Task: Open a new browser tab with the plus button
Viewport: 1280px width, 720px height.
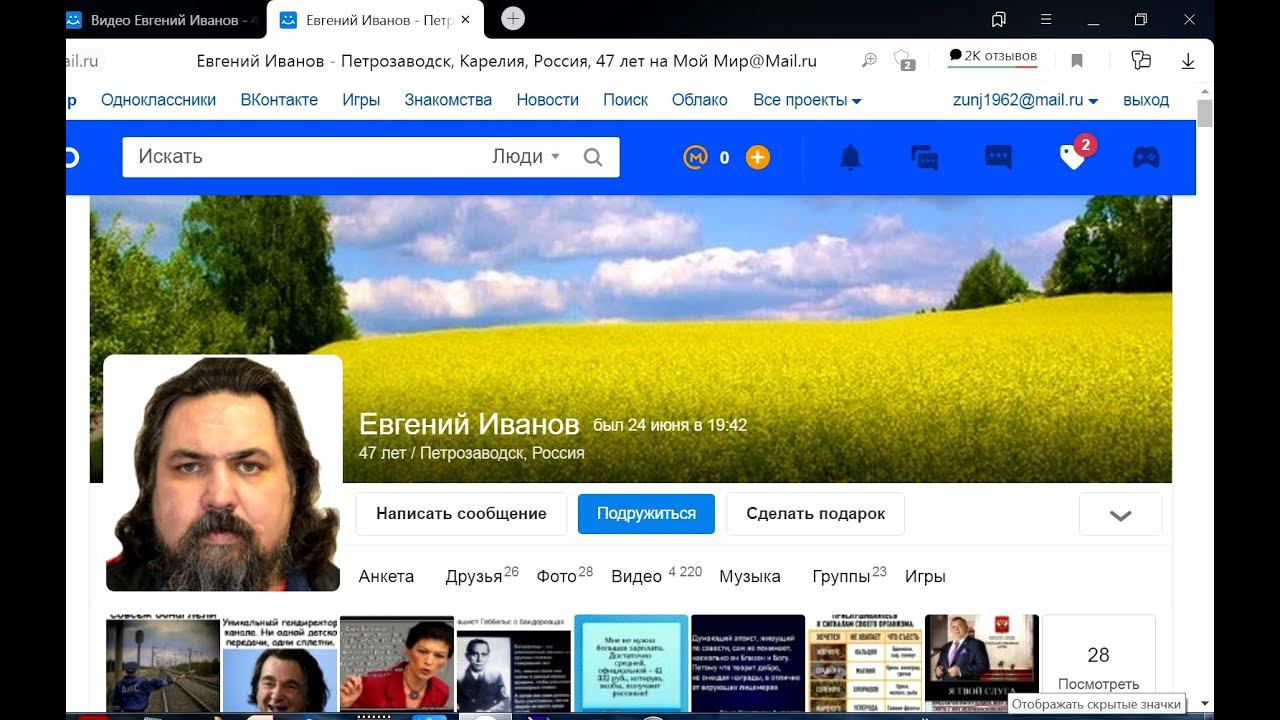Action: click(x=512, y=19)
